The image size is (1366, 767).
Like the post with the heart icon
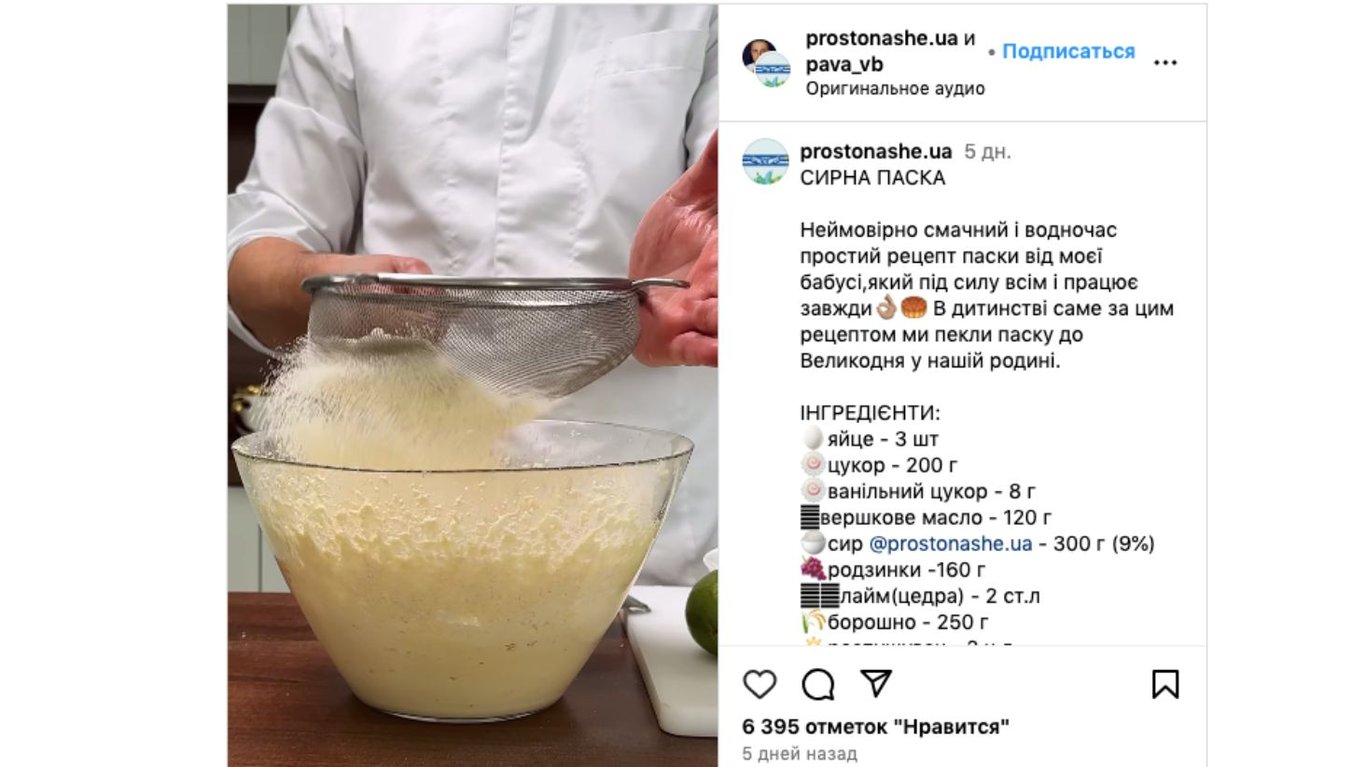[760, 684]
